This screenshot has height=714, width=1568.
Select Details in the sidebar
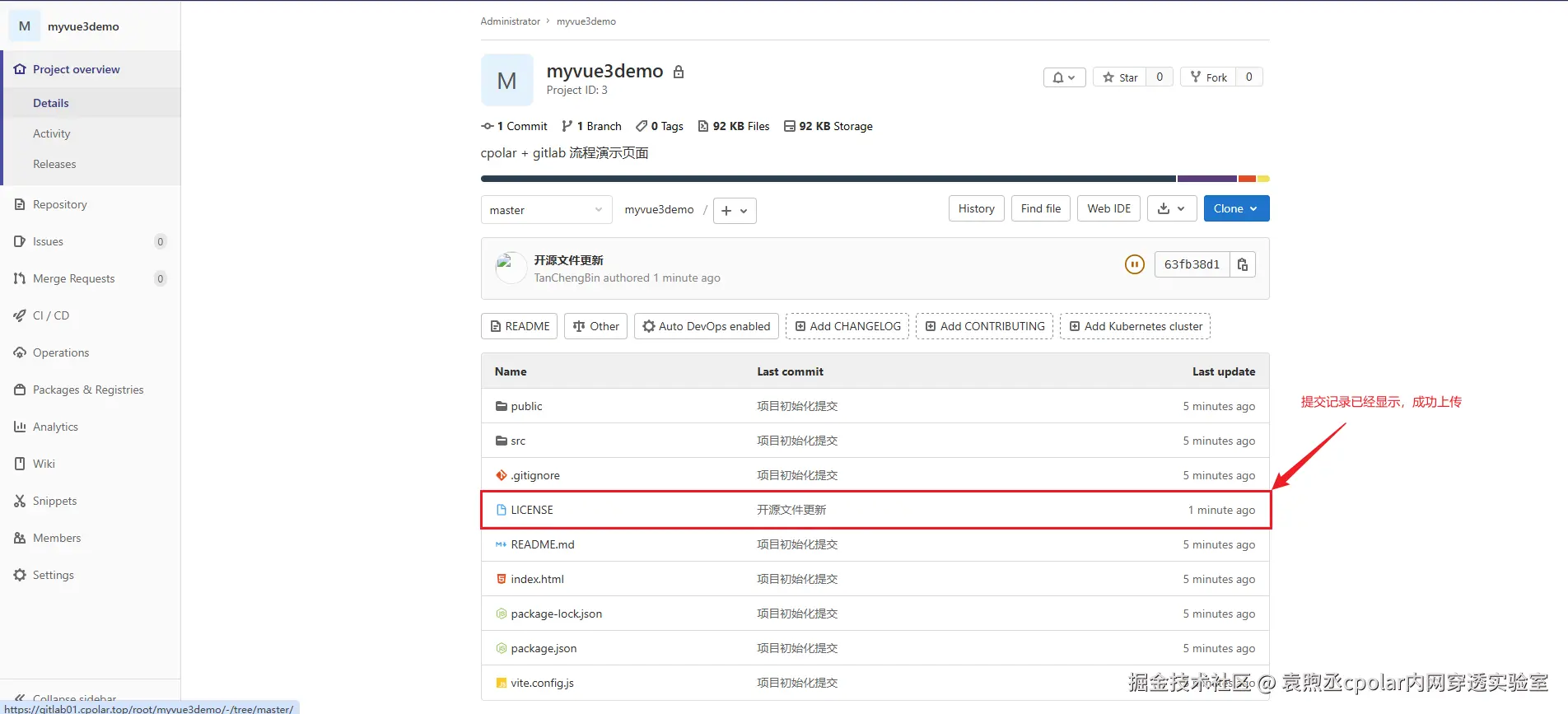click(x=91, y=103)
